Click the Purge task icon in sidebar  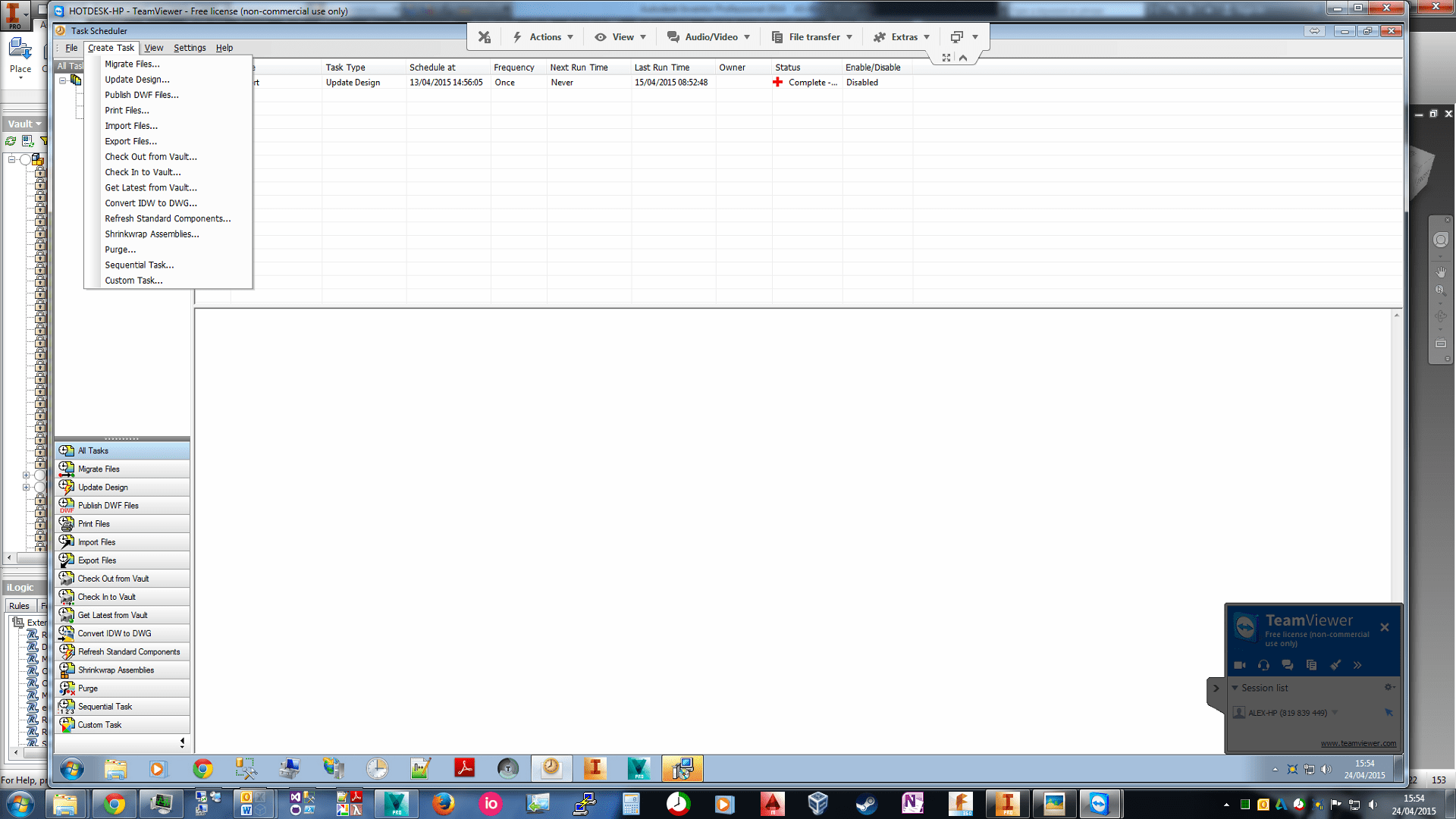click(67, 689)
